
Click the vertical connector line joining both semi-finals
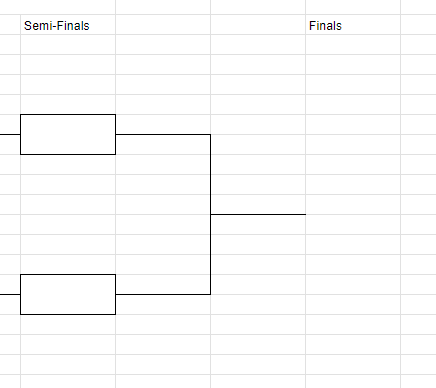[210, 214]
